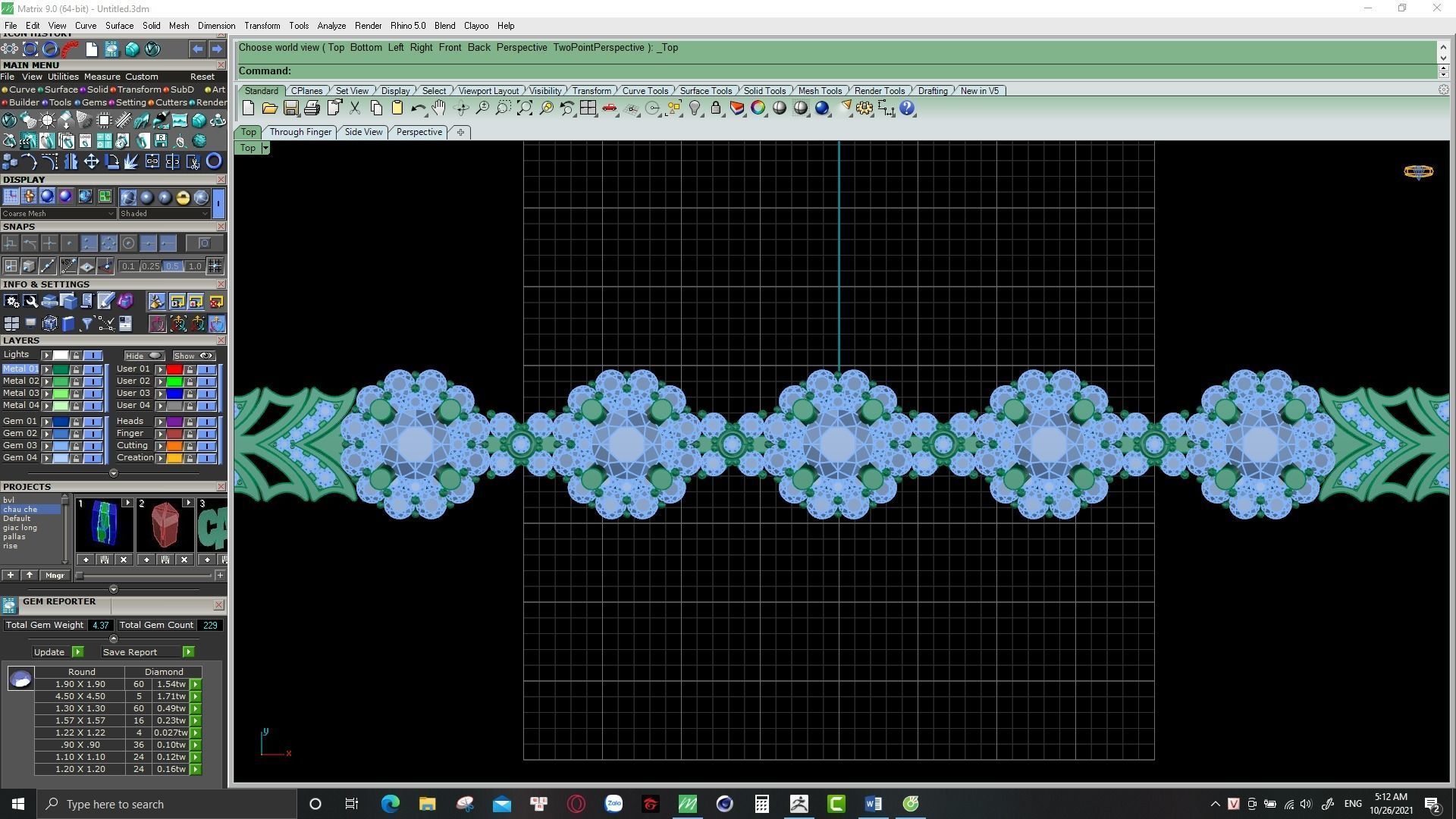Select the Cut scissors icon
This screenshot has height=819, width=1456.
tap(355, 108)
